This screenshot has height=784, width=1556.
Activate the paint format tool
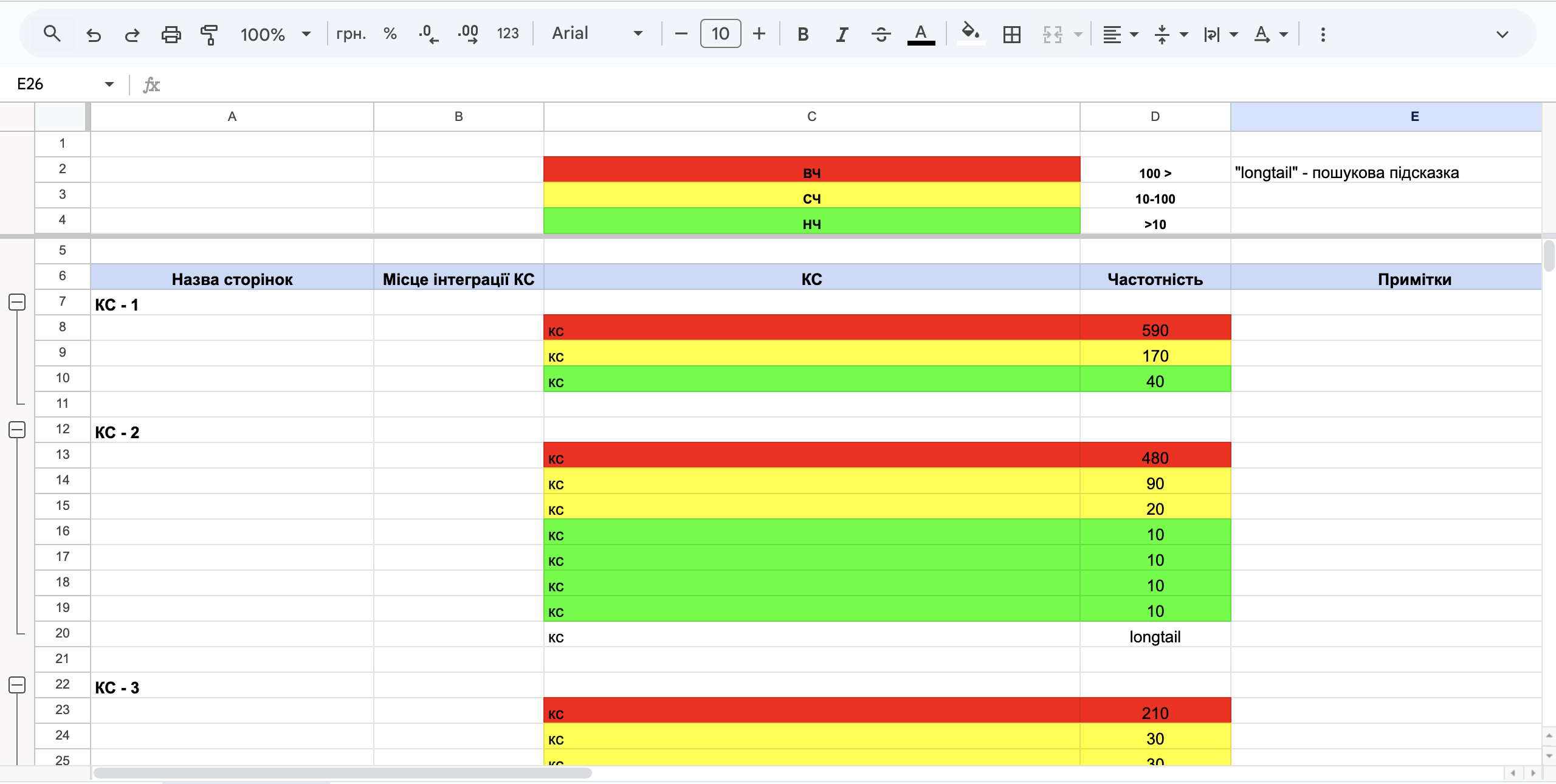[209, 34]
